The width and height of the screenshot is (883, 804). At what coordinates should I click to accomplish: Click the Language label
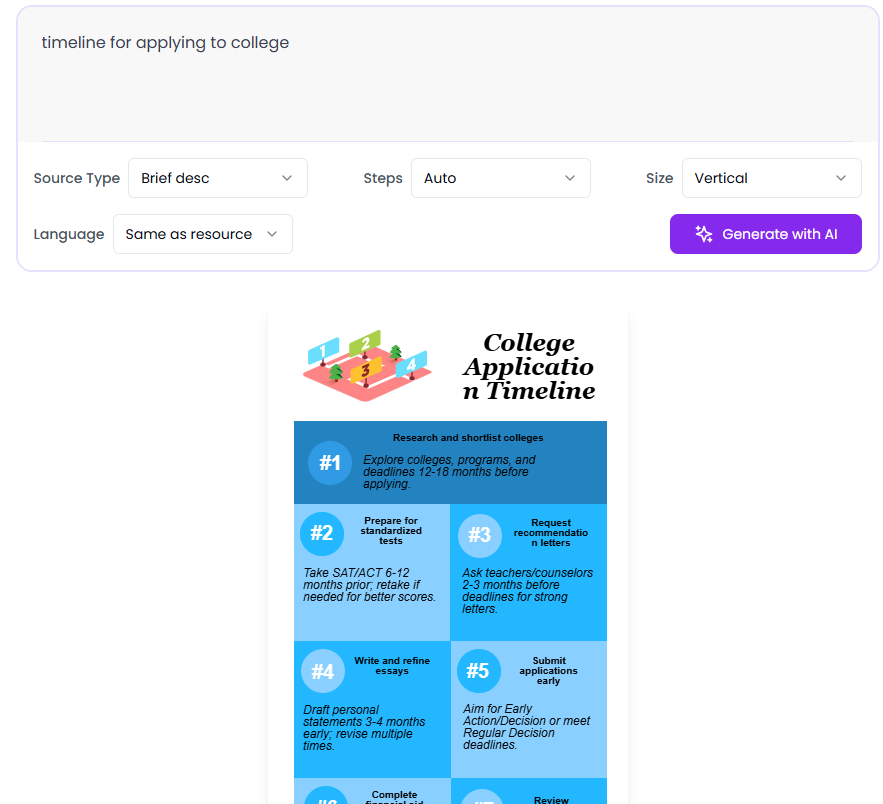tap(69, 234)
